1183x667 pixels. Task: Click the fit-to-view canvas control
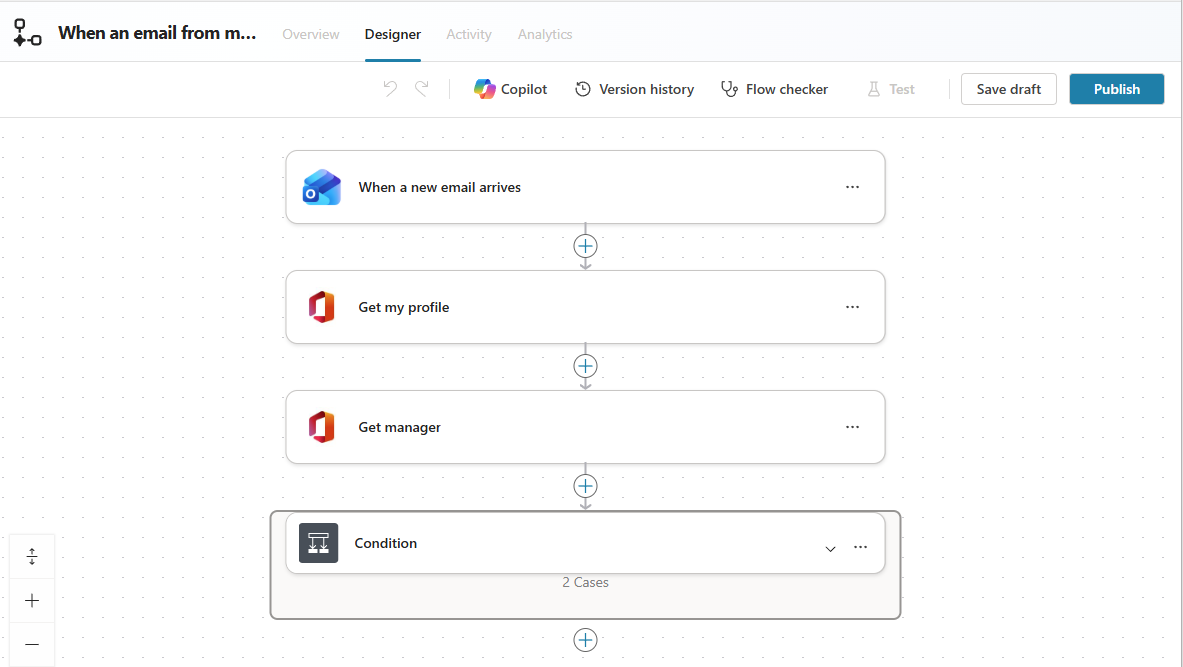click(x=32, y=557)
